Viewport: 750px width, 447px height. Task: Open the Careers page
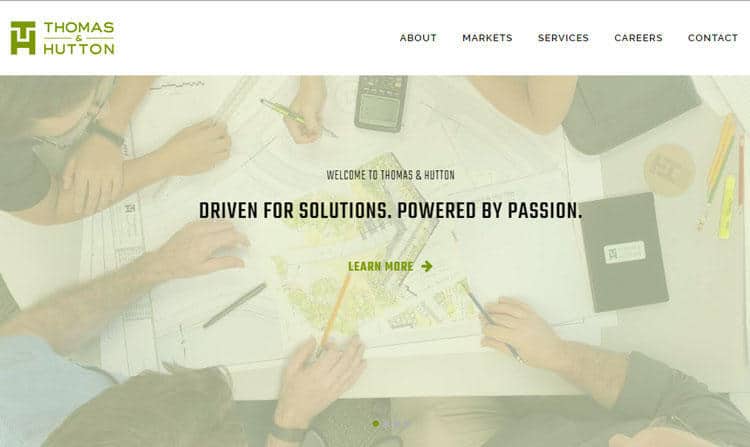coord(638,38)
